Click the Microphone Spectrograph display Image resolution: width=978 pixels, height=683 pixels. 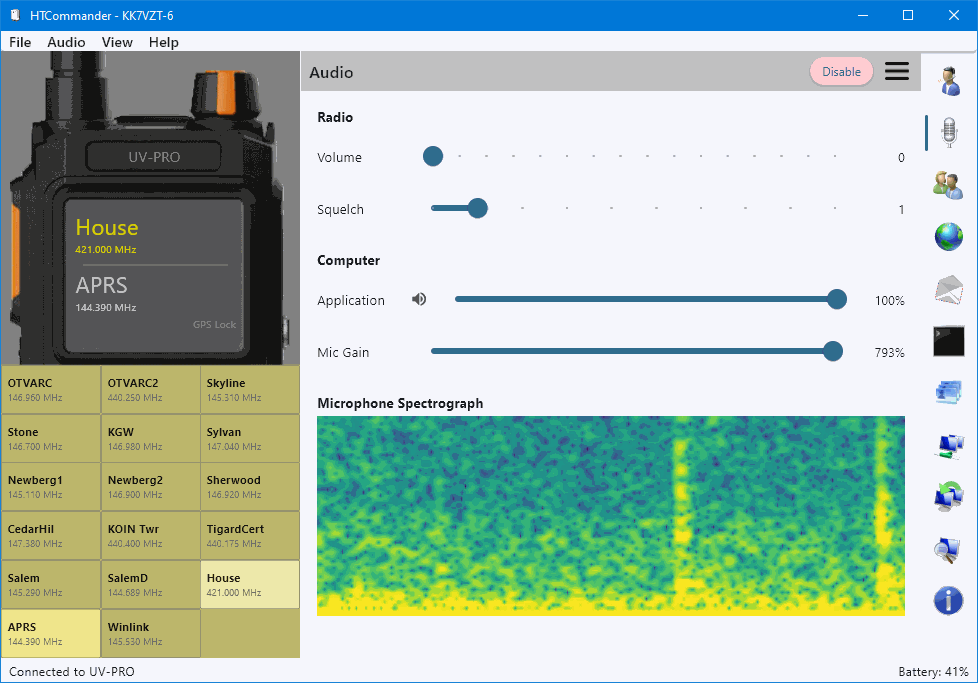pos(611,516)
